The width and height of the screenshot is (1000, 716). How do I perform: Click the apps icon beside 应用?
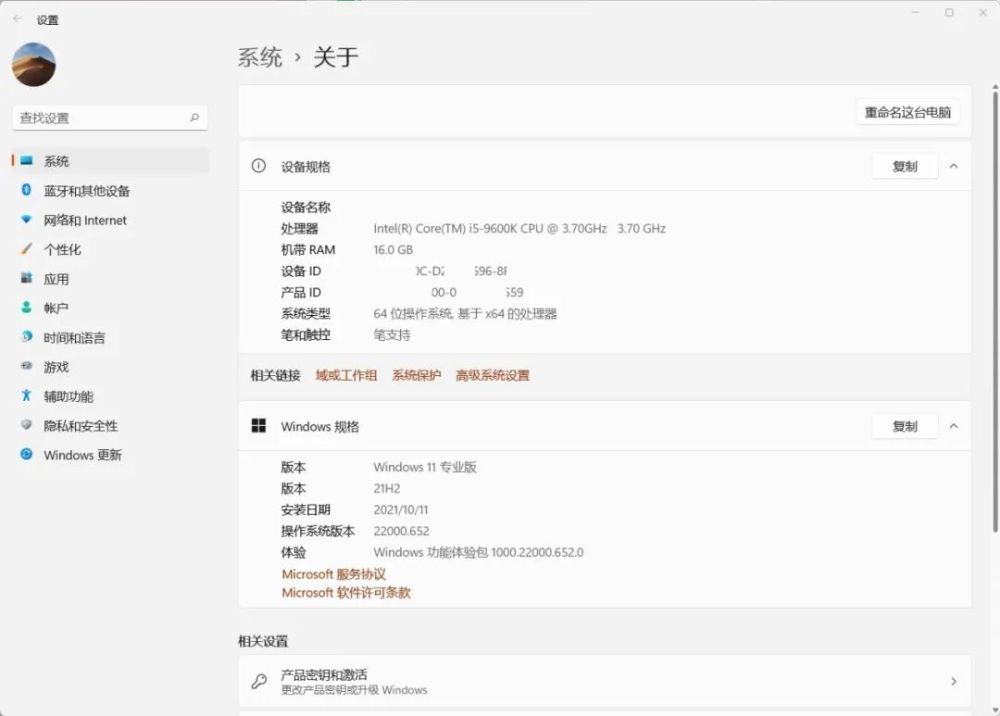click(26, 278)
